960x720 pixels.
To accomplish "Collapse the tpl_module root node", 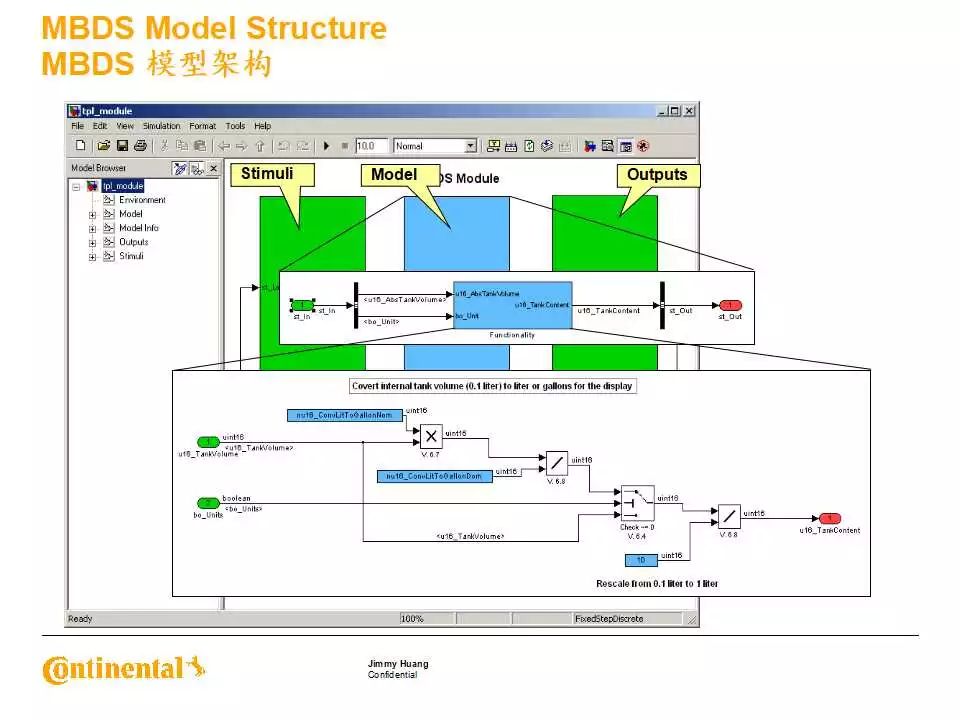I will pos(76,186).
